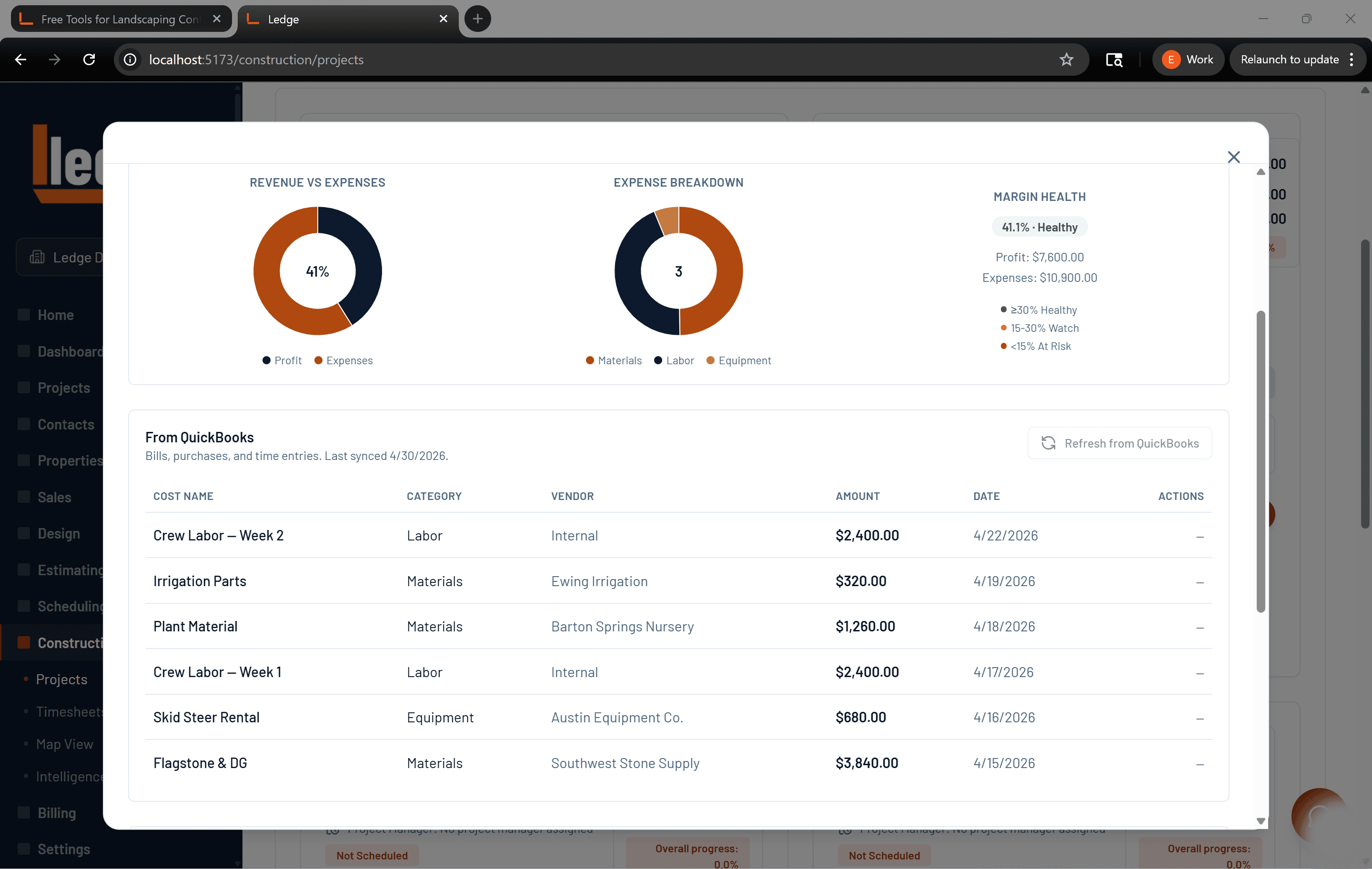Screen dimensions: 1372x869
Task: Click the address bar URL
Action: [x=256, y=59]
